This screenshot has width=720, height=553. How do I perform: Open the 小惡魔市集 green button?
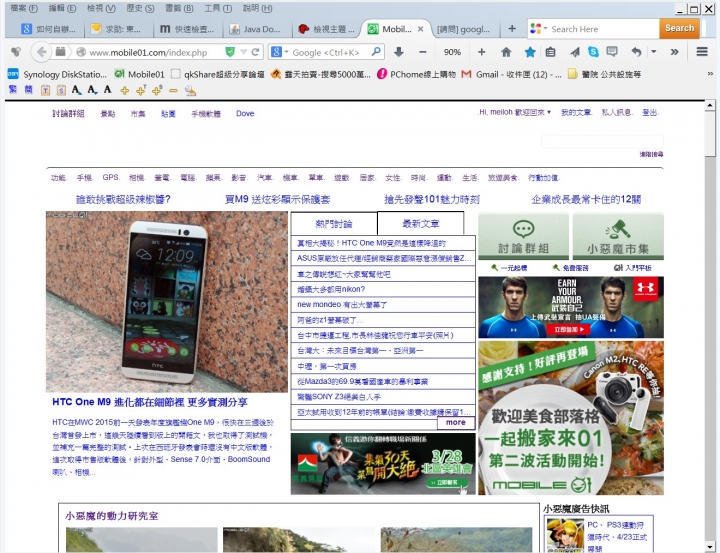click(618, 237)
